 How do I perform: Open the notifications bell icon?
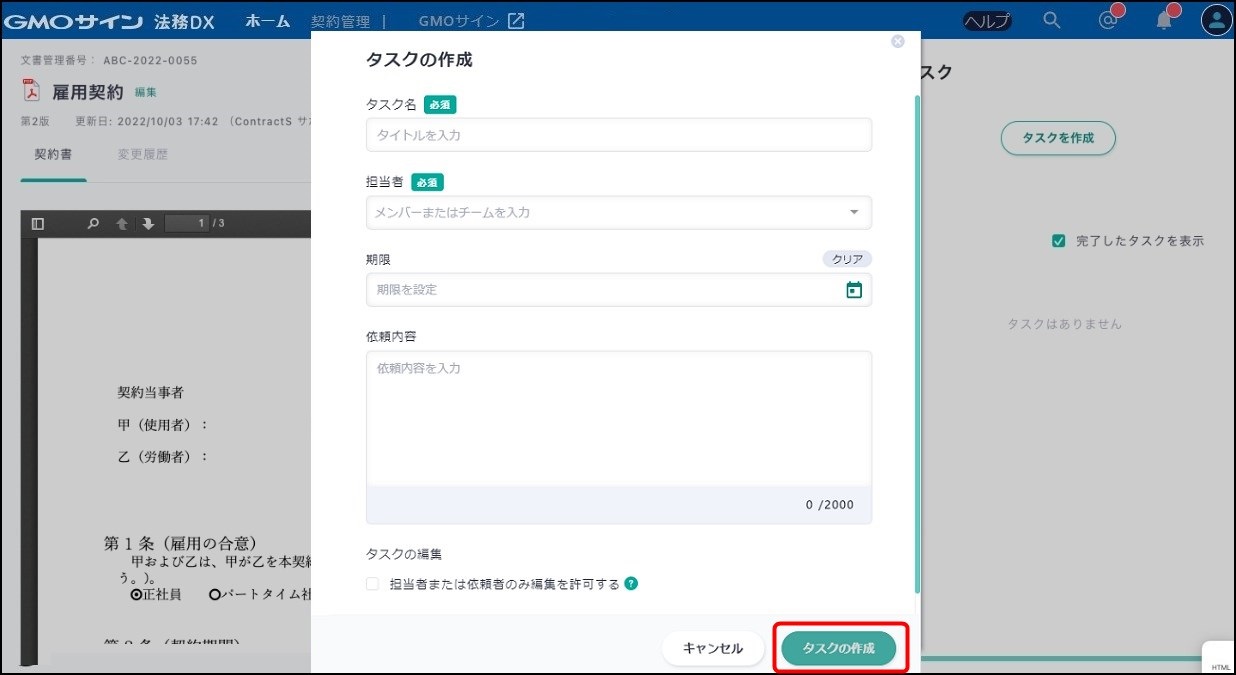(x=1163, y=20)
